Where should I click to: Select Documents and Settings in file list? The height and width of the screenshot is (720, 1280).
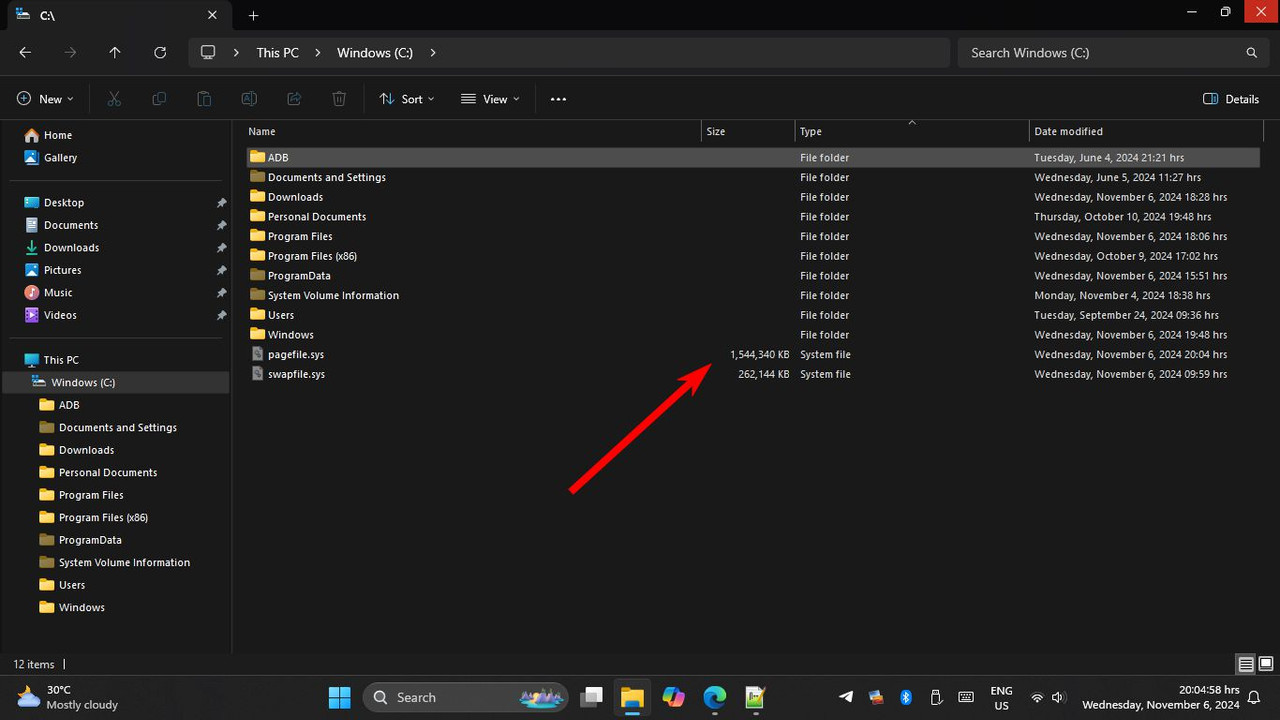pyautogui.click(x=752, y=177)
